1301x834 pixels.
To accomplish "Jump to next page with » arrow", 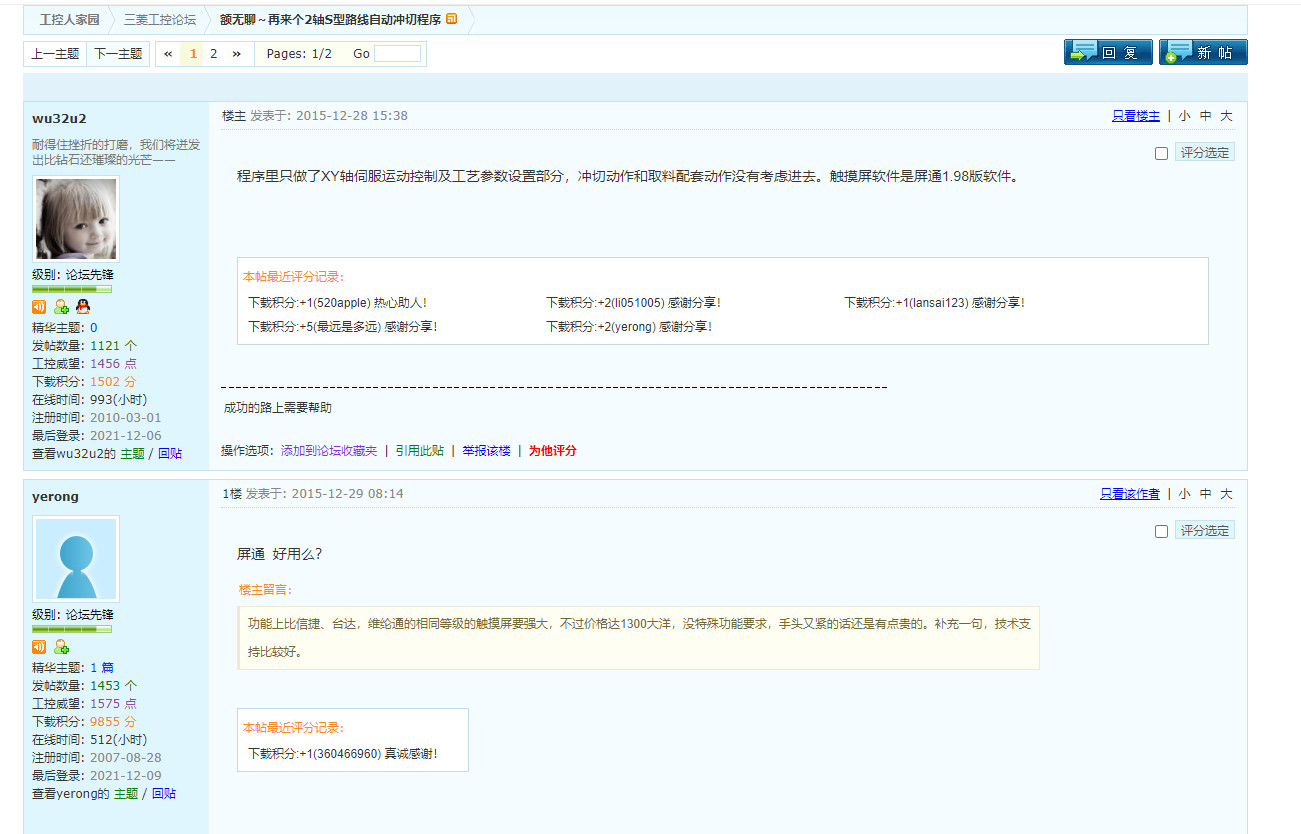I will tap(236, 54).
